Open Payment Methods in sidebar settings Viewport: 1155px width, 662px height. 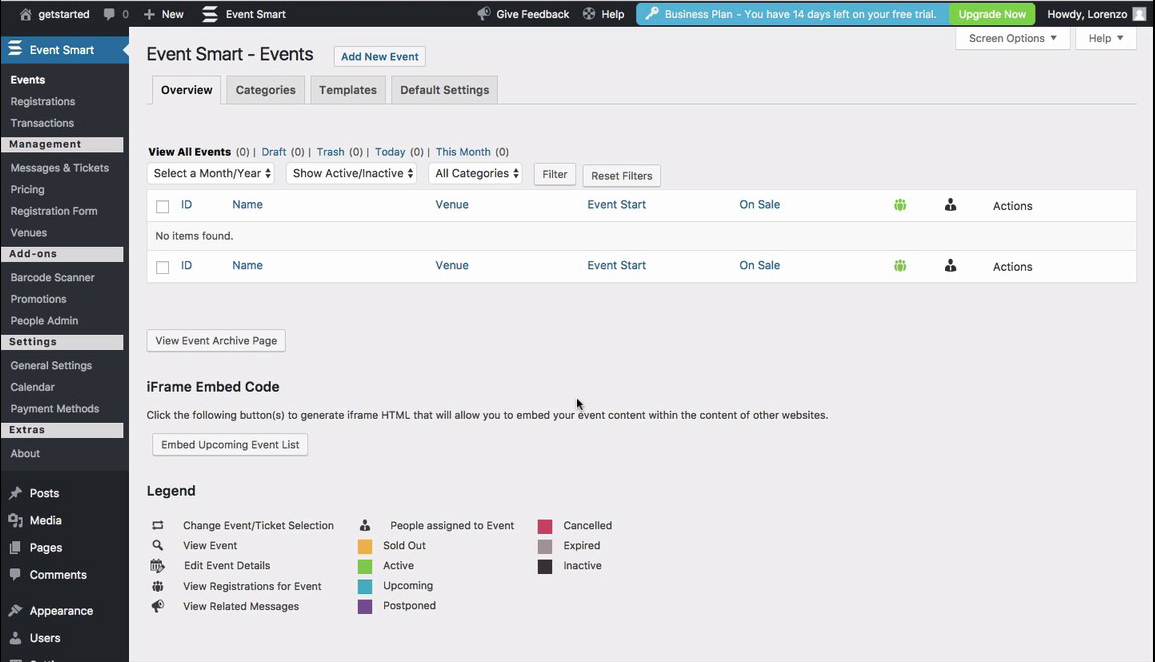point(55,409)
